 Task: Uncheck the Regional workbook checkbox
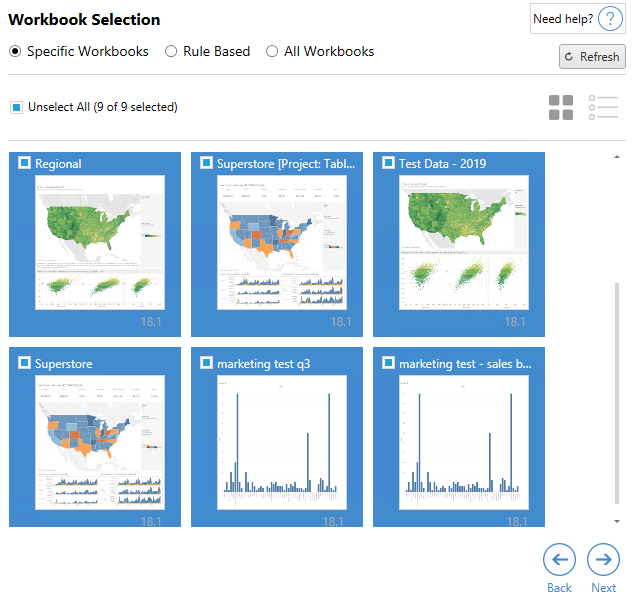tap(24, 164)
